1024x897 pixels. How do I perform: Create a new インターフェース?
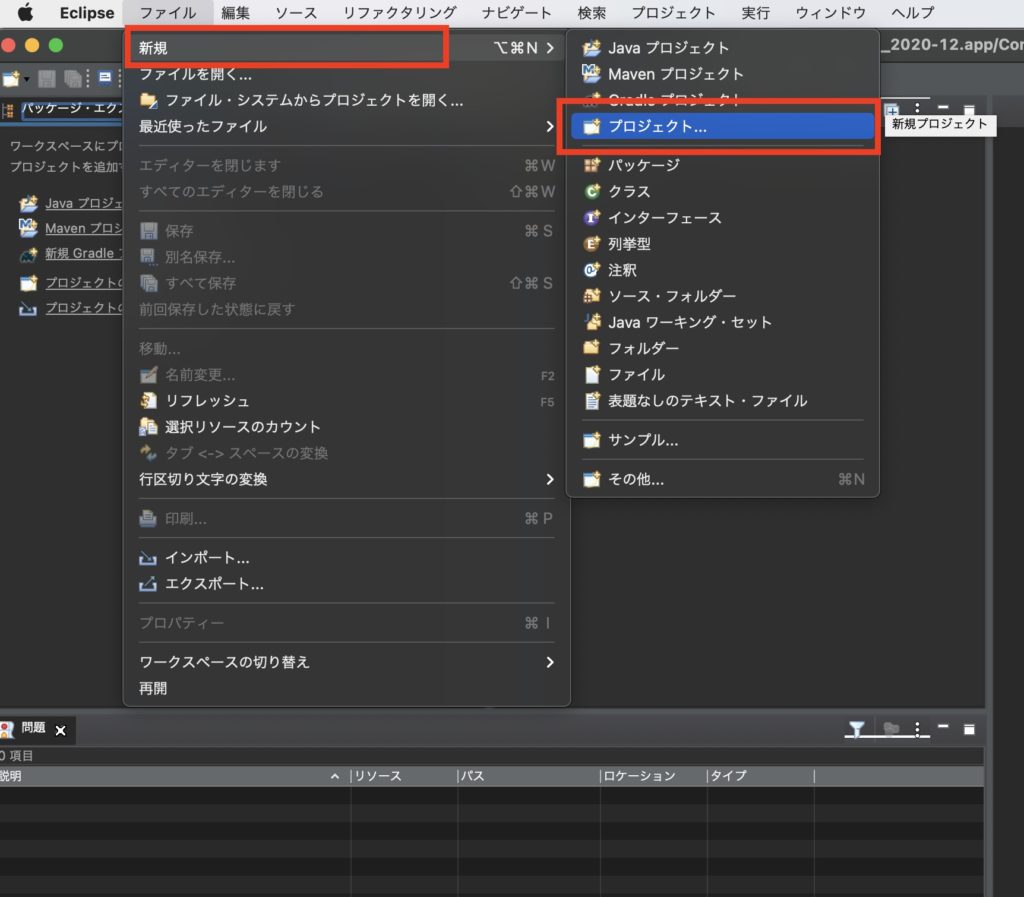tap(722, 217)
